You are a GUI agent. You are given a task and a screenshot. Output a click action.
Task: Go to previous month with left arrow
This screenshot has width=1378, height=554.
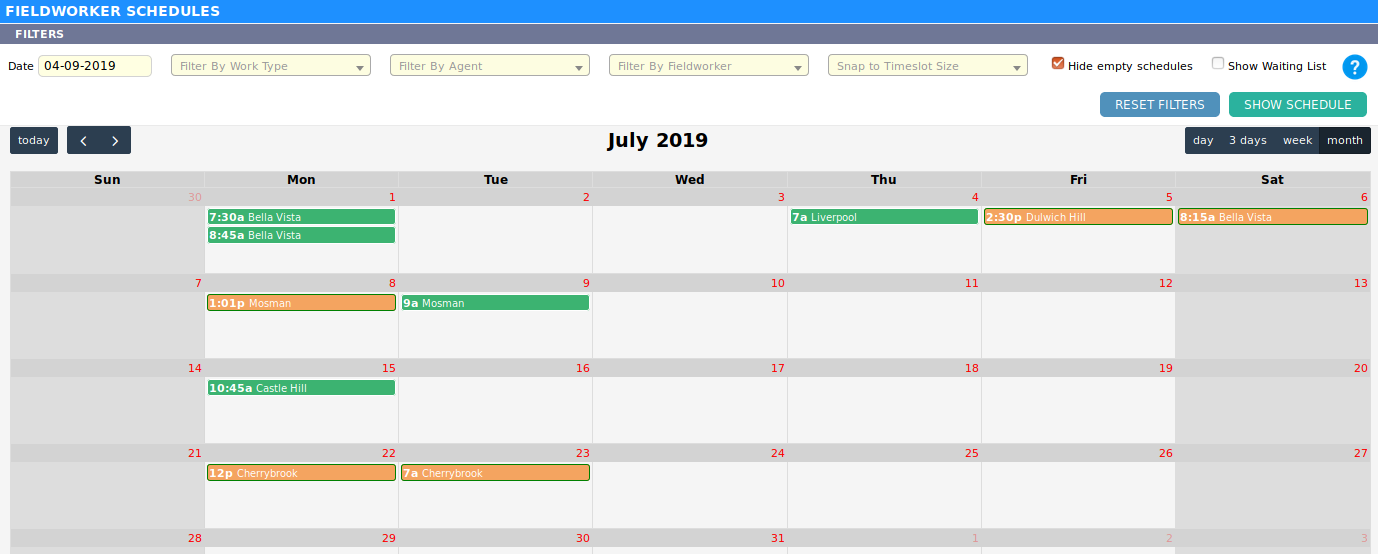[84, 141]
